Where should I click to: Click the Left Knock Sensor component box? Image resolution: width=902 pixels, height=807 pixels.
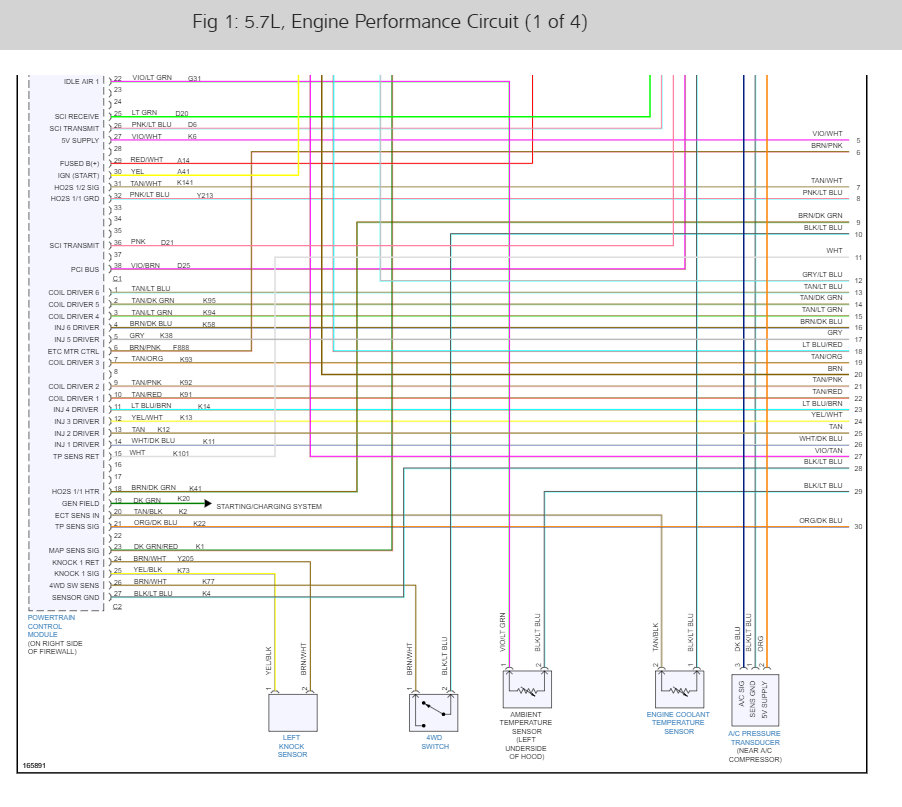click(293, 712)
